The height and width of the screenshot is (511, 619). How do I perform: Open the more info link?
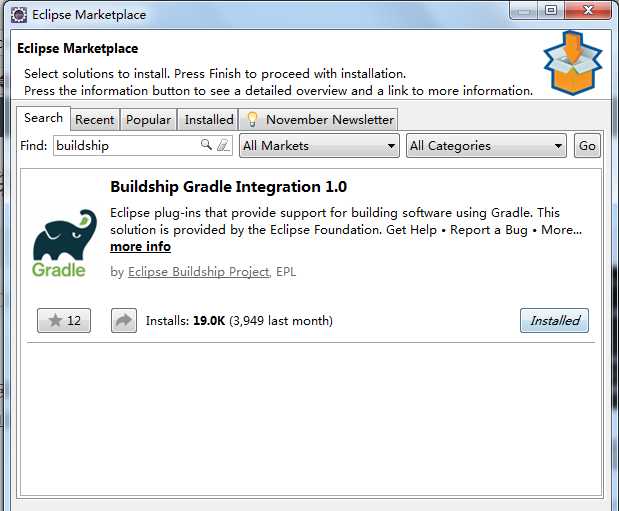coord(141,246)
